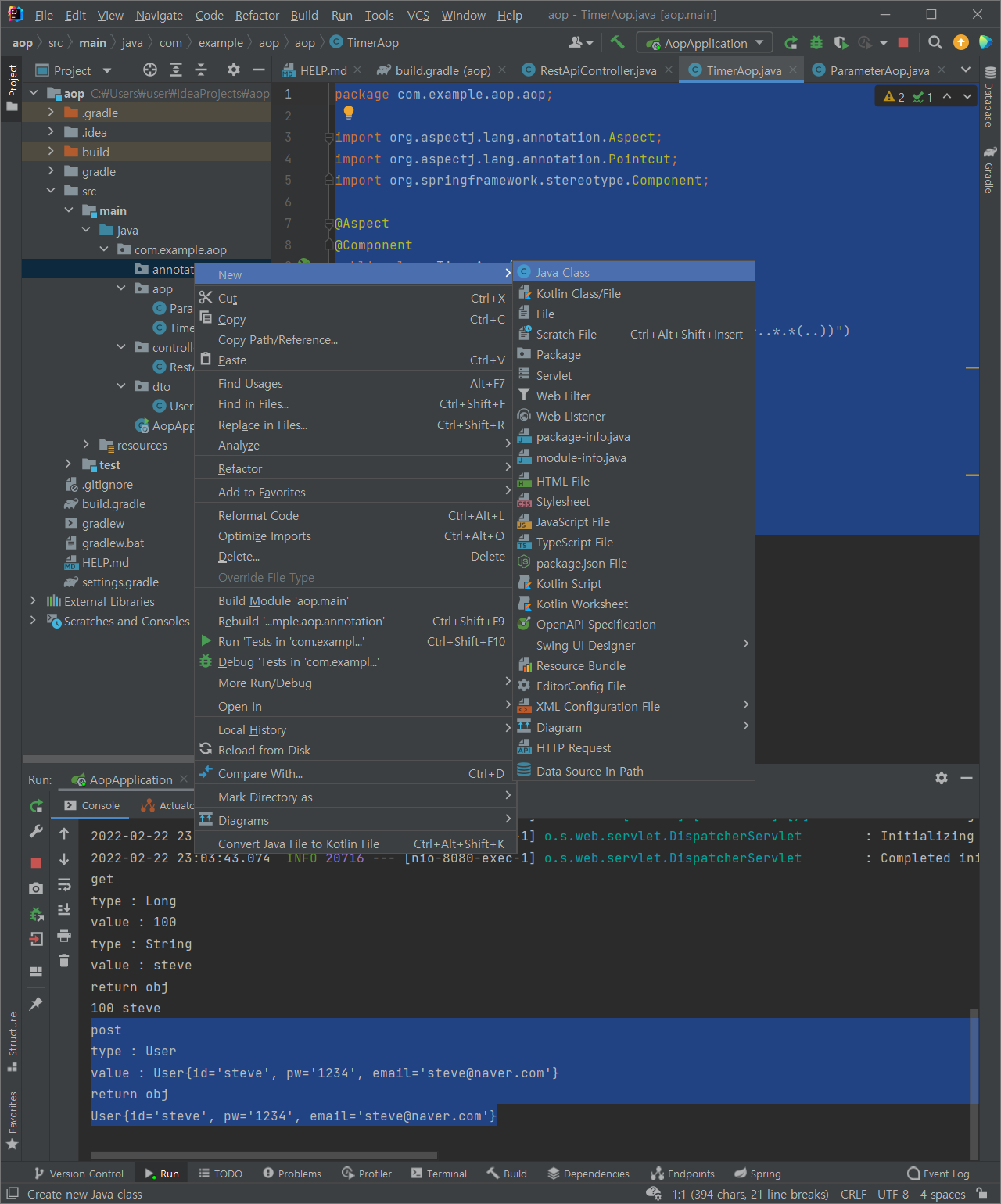Select Java Class from New submenu
1001x1204 pixels.
pyautogui.click(x=633, y=272)
